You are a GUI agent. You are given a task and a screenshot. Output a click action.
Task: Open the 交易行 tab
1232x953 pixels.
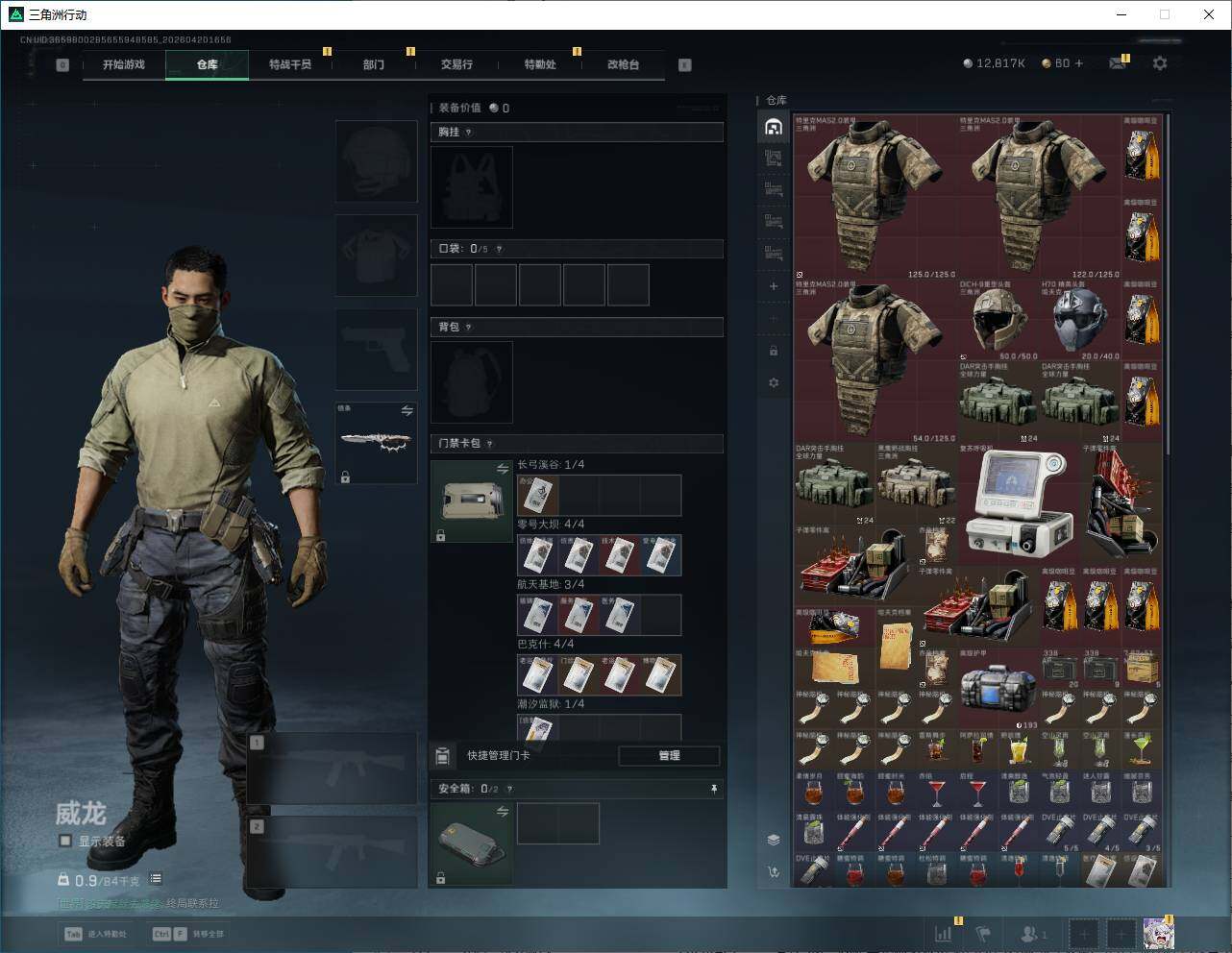(456, 64)
